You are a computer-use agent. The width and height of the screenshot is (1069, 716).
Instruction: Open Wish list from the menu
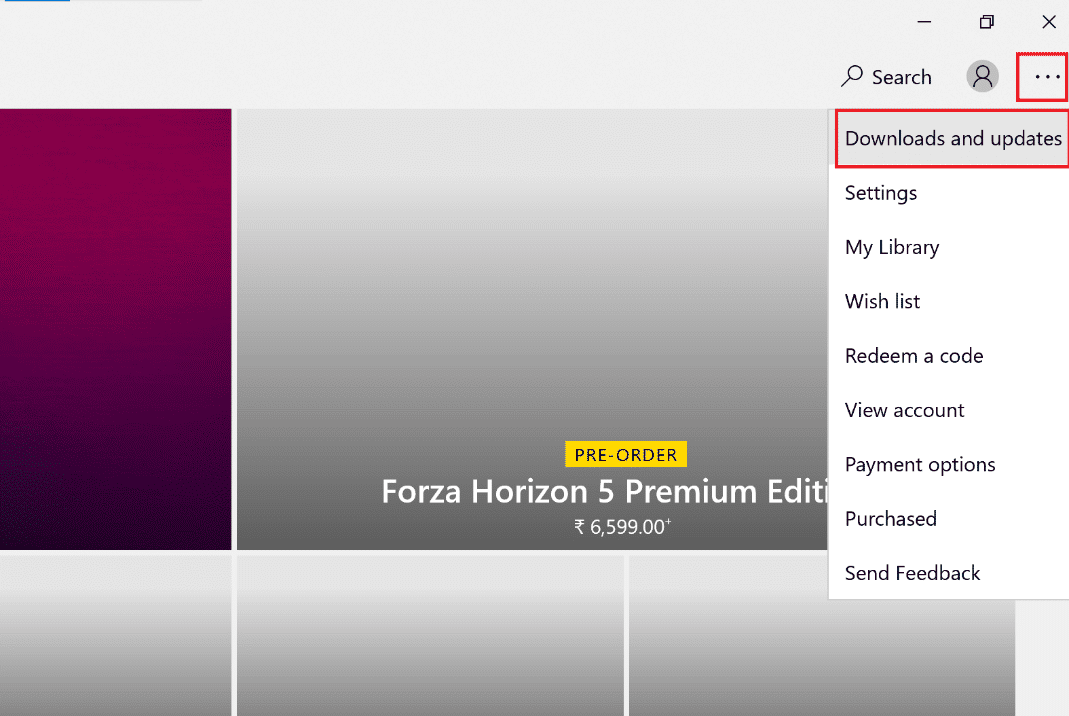tap(882, 301)
